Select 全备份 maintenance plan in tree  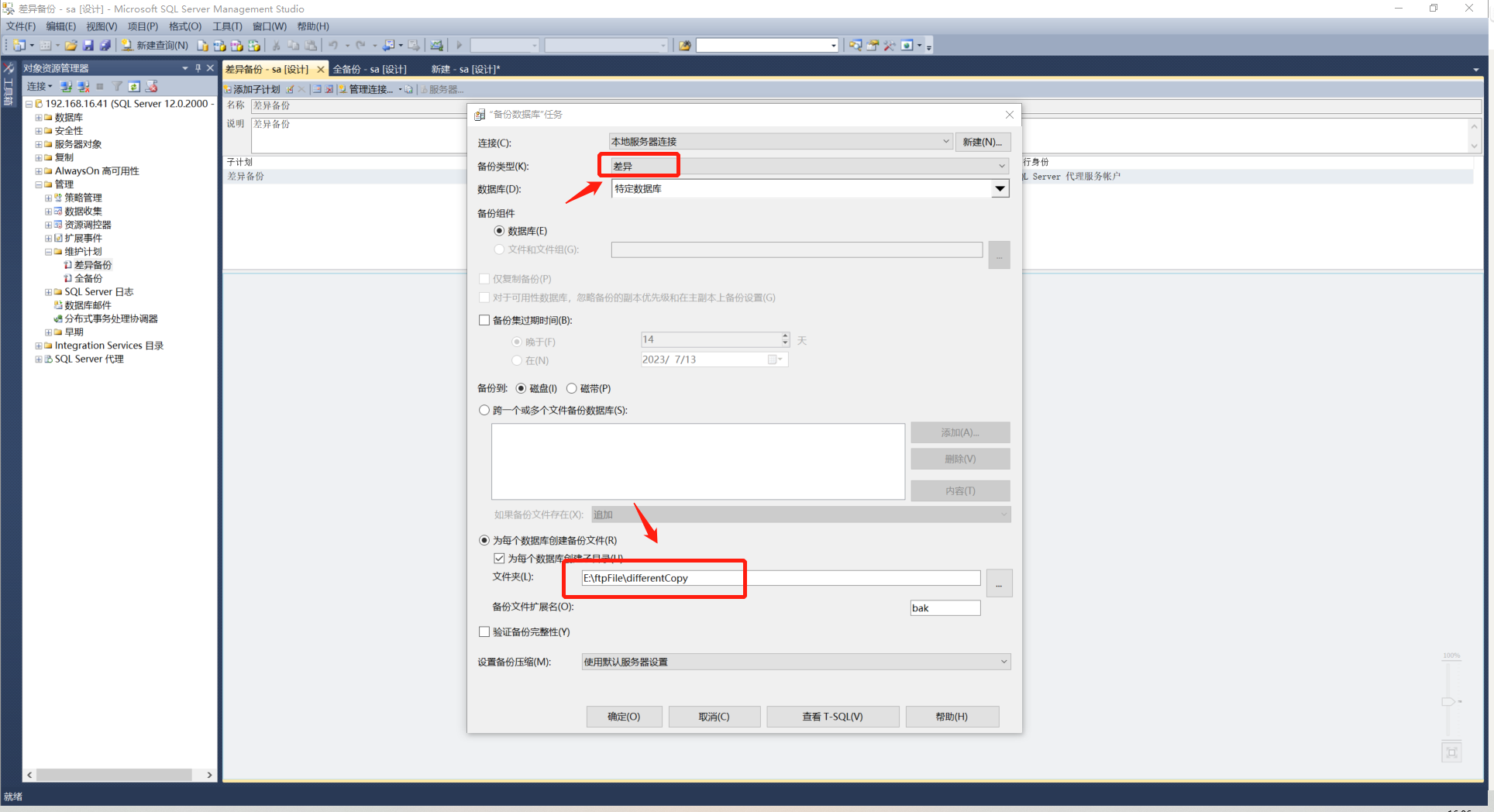click(88, 278)
